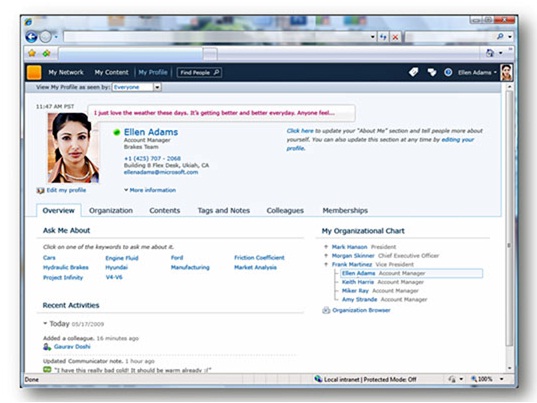Open the search provider dropdown arrow

pos(510,37)
